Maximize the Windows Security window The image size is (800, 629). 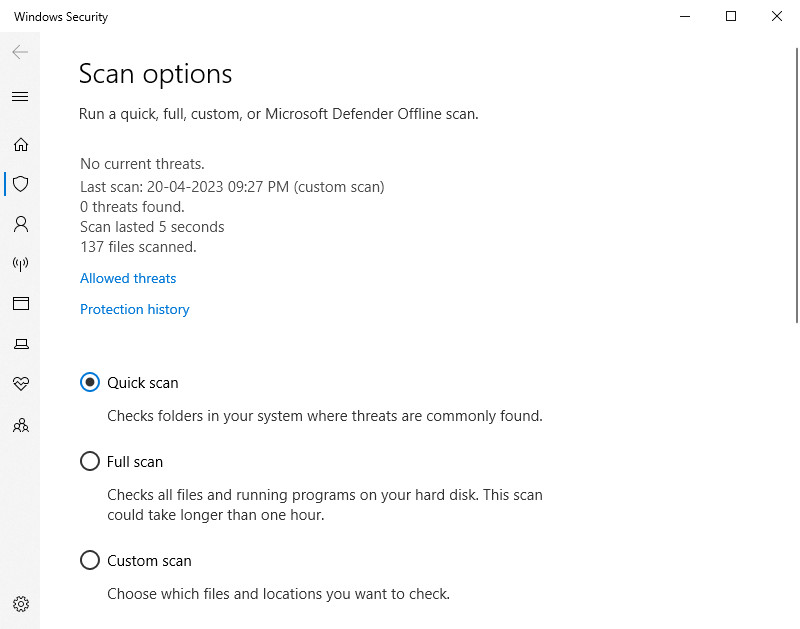tap(731, 16)
